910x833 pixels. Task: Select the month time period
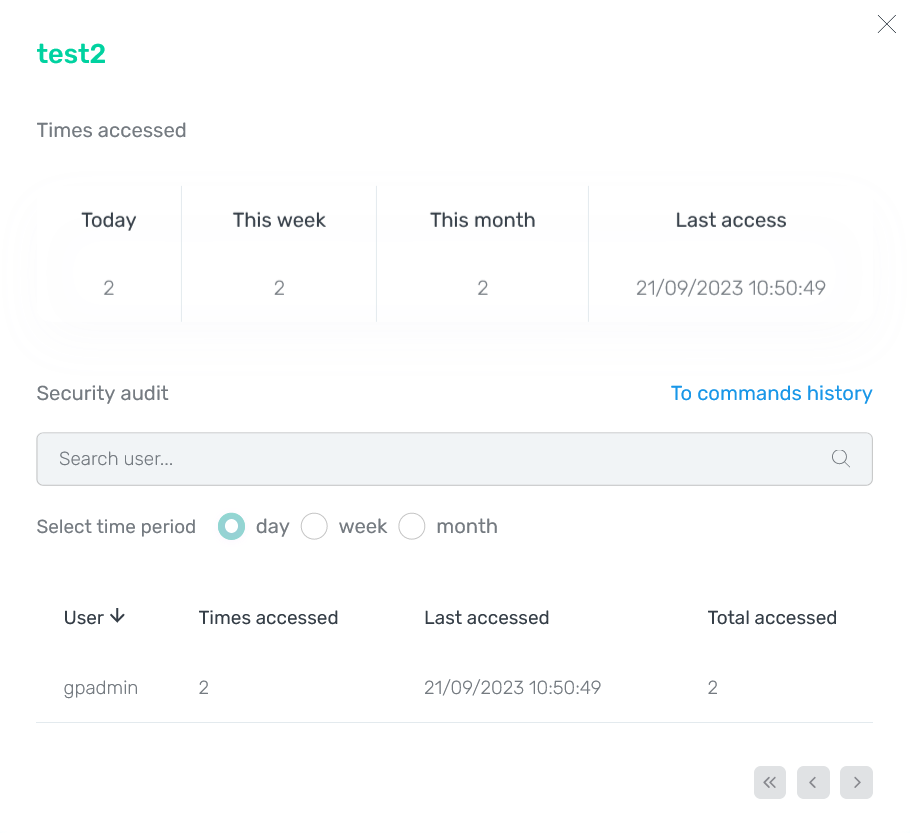(x=412, y=526)
